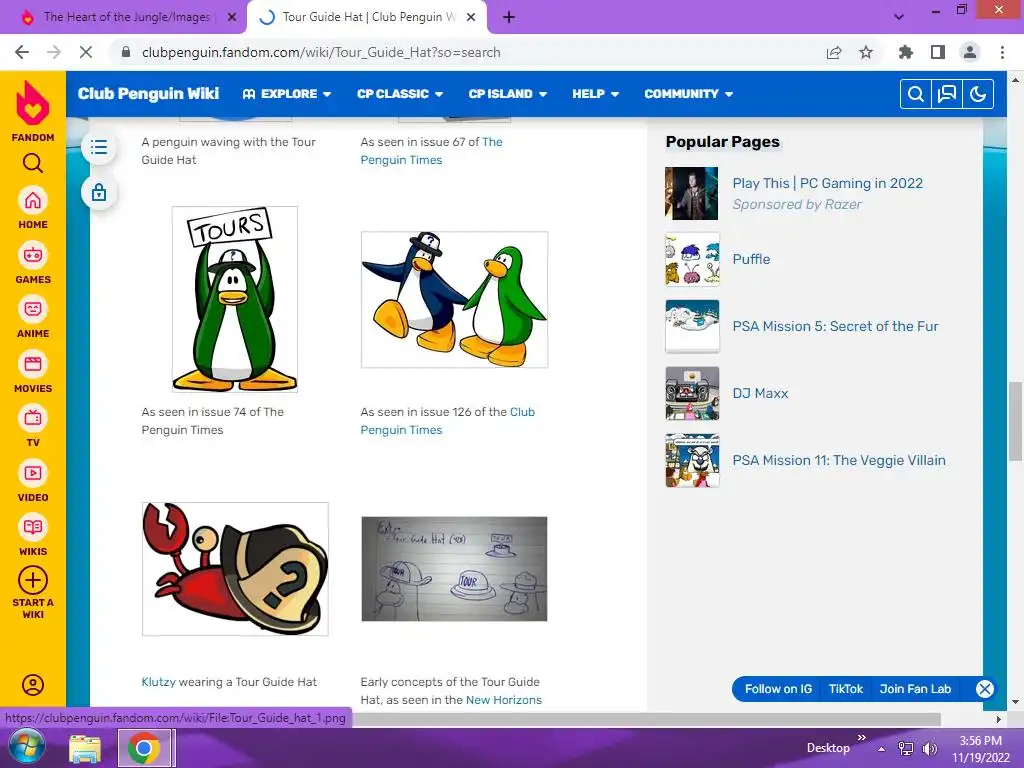
Task: Open the Chrome profile avatar
Action: coord(970,52)
